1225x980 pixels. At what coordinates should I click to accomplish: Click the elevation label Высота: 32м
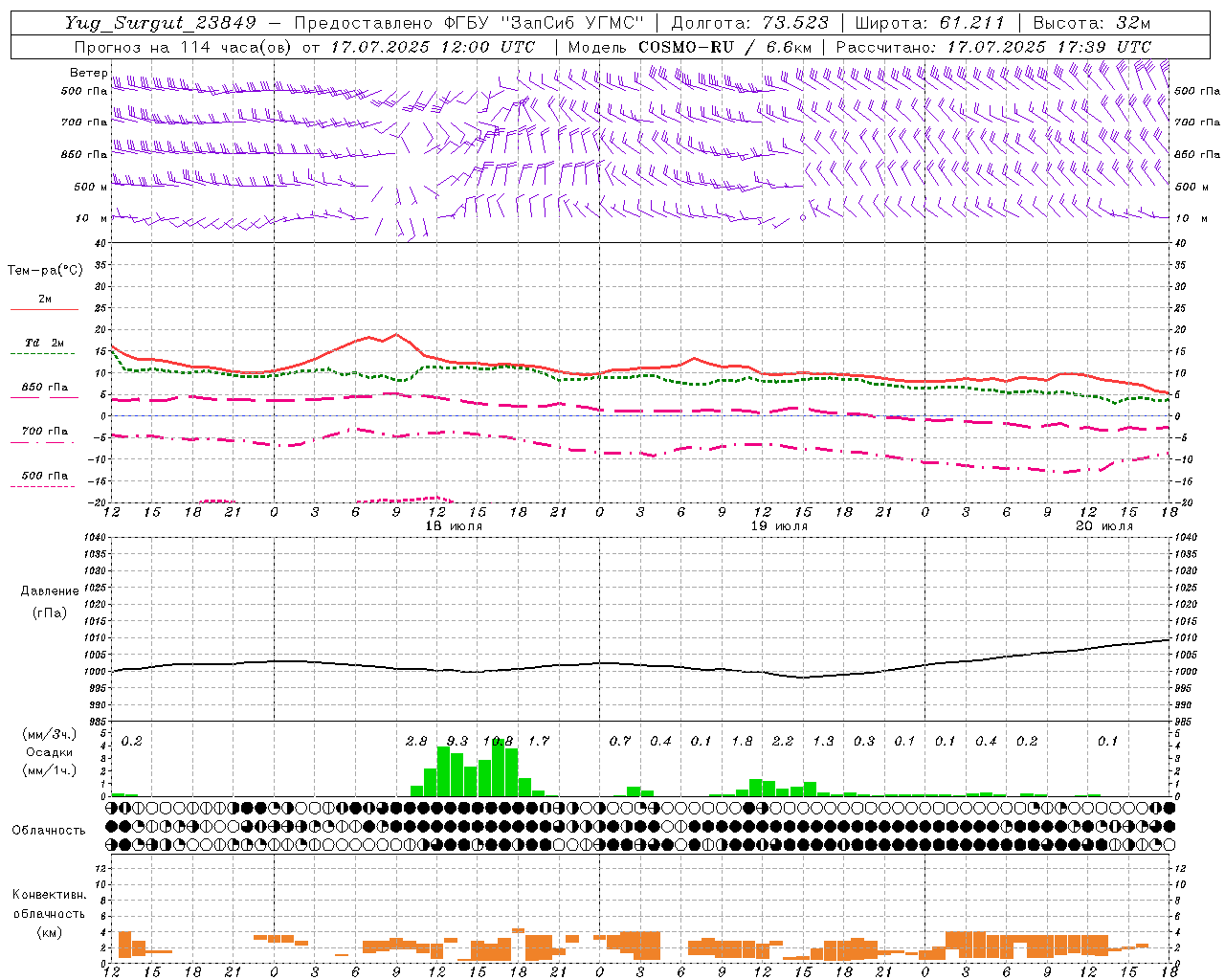pyautogui.click(x=1091, y=23)
